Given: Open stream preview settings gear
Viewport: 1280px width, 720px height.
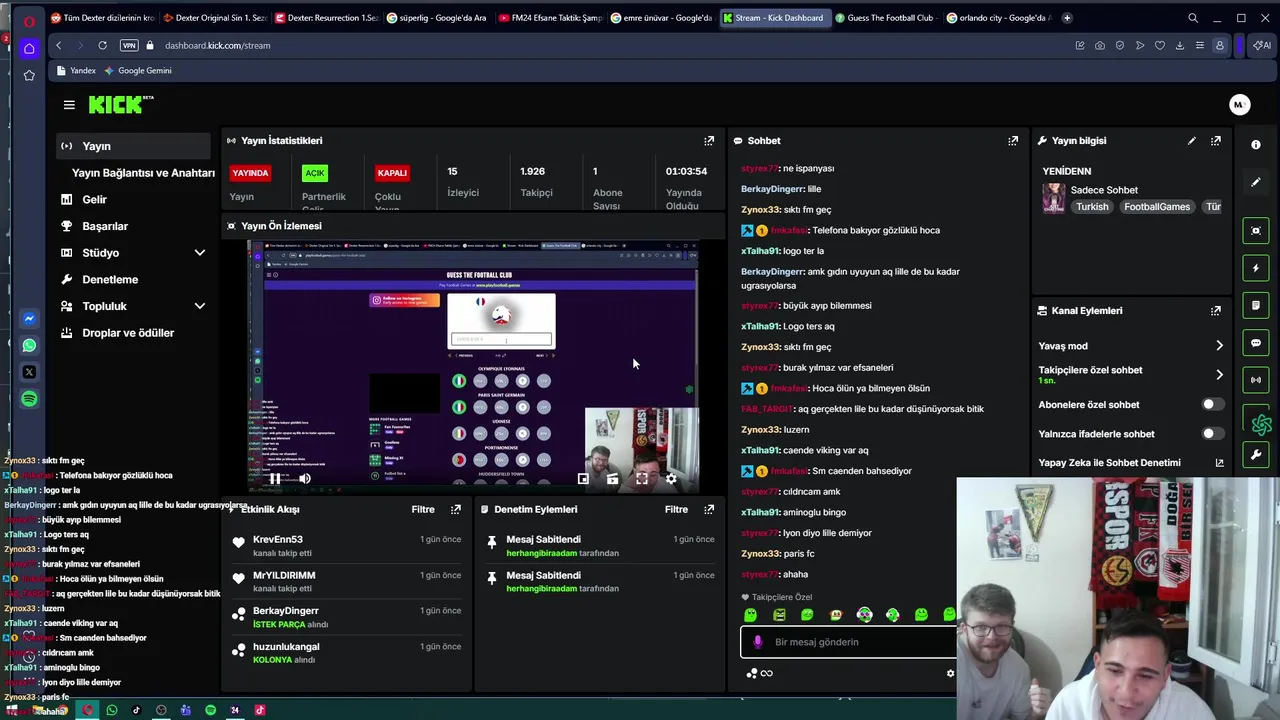Looking at the screenshot, I should point(671,479).
